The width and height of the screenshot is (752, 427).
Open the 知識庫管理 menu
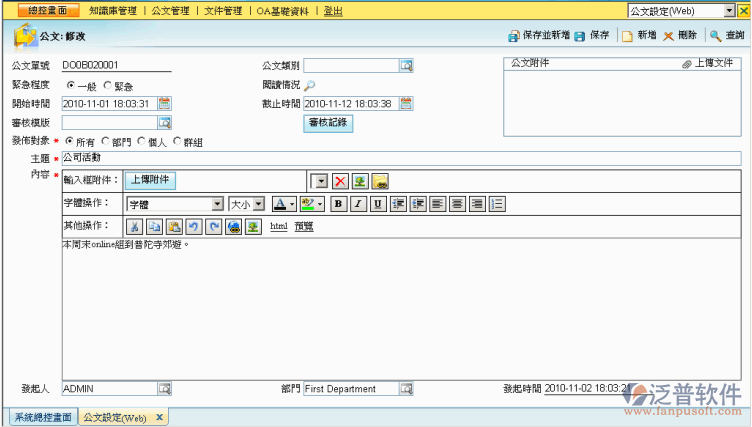113,10
